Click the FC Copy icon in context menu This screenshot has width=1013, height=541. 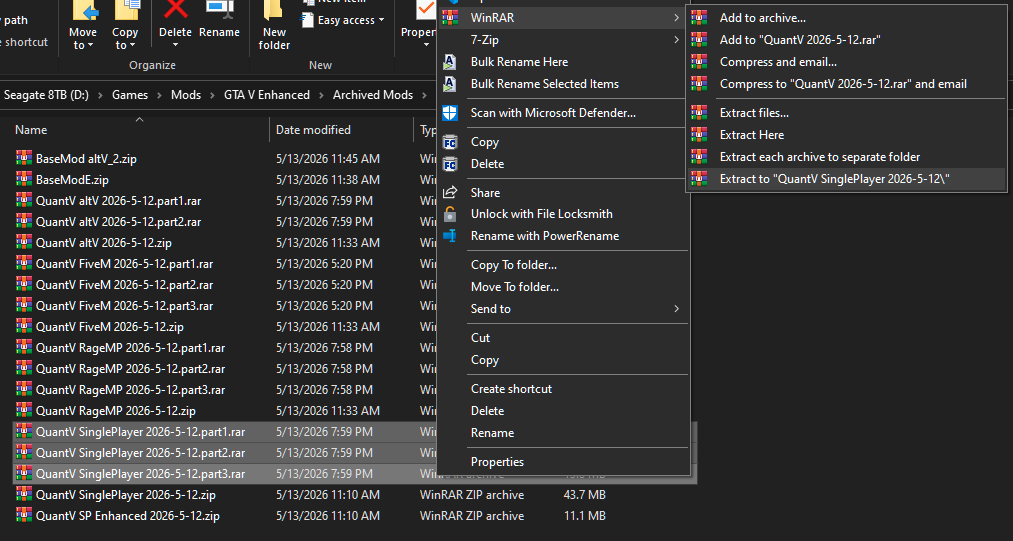click(x=450, y=142)
